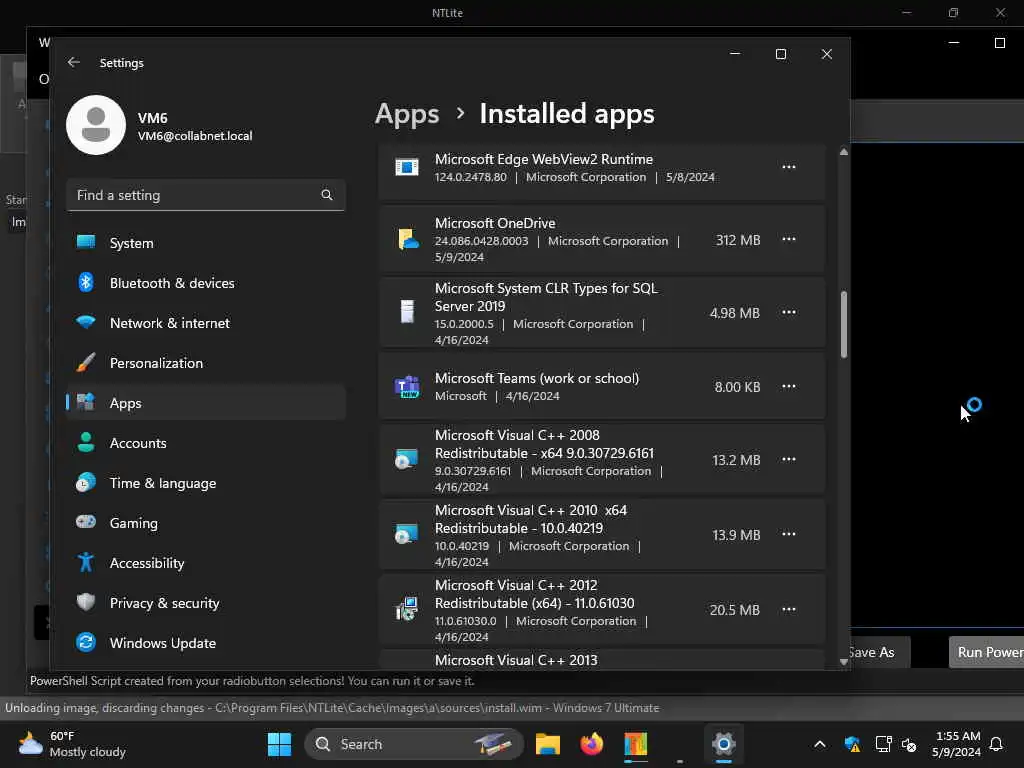The width and height of the screenshot is (1024, 768).
Task: Open Gaming settings
Action: (x=206, y=522)
